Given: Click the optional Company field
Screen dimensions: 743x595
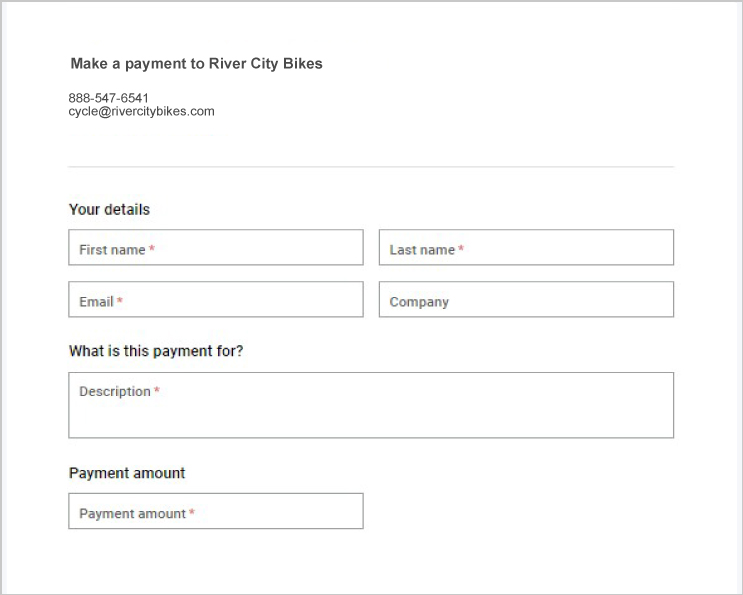Looking at the screenshot, I should pos(526,299).
